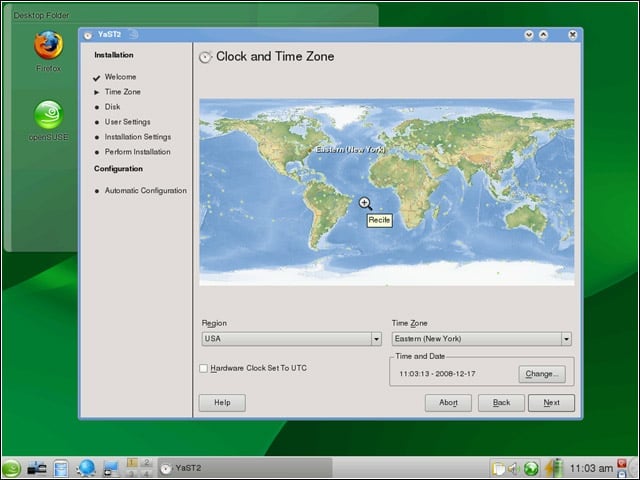Open the file manager taskbar icon

coord(61,468)
